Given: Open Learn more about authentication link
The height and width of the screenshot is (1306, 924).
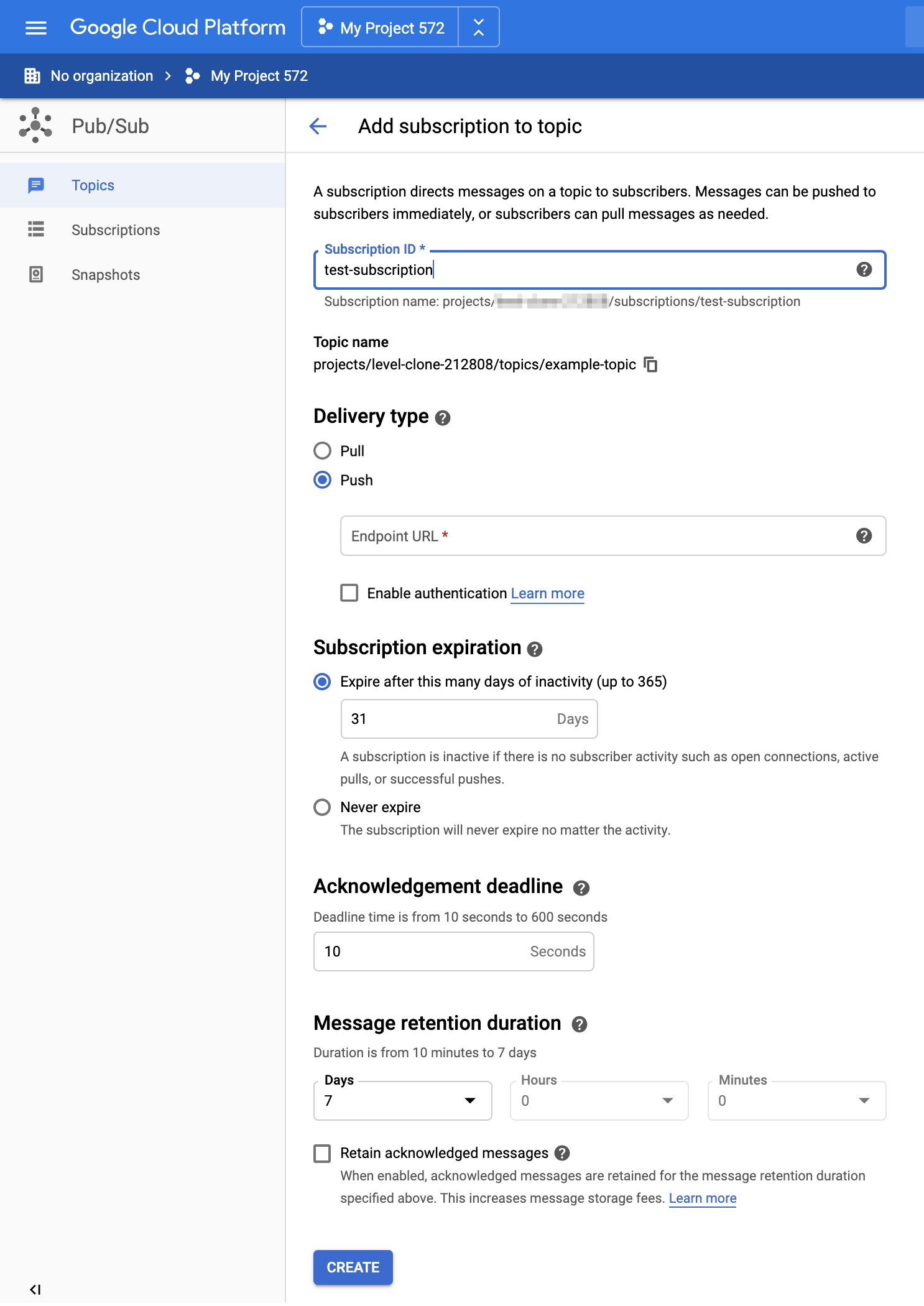Looking at the screenshot, I should pos(547,593).
